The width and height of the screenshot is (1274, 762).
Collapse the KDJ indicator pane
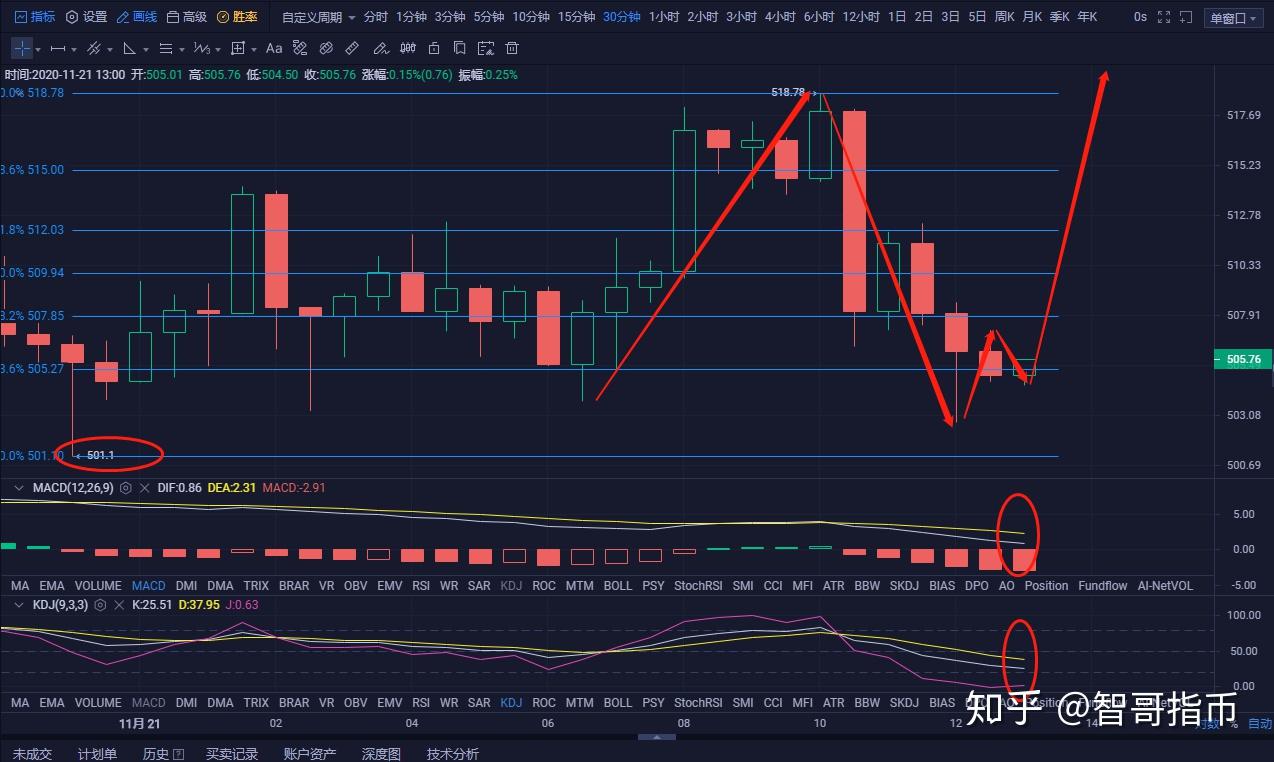pyautogui.click(x=18, y=605)
